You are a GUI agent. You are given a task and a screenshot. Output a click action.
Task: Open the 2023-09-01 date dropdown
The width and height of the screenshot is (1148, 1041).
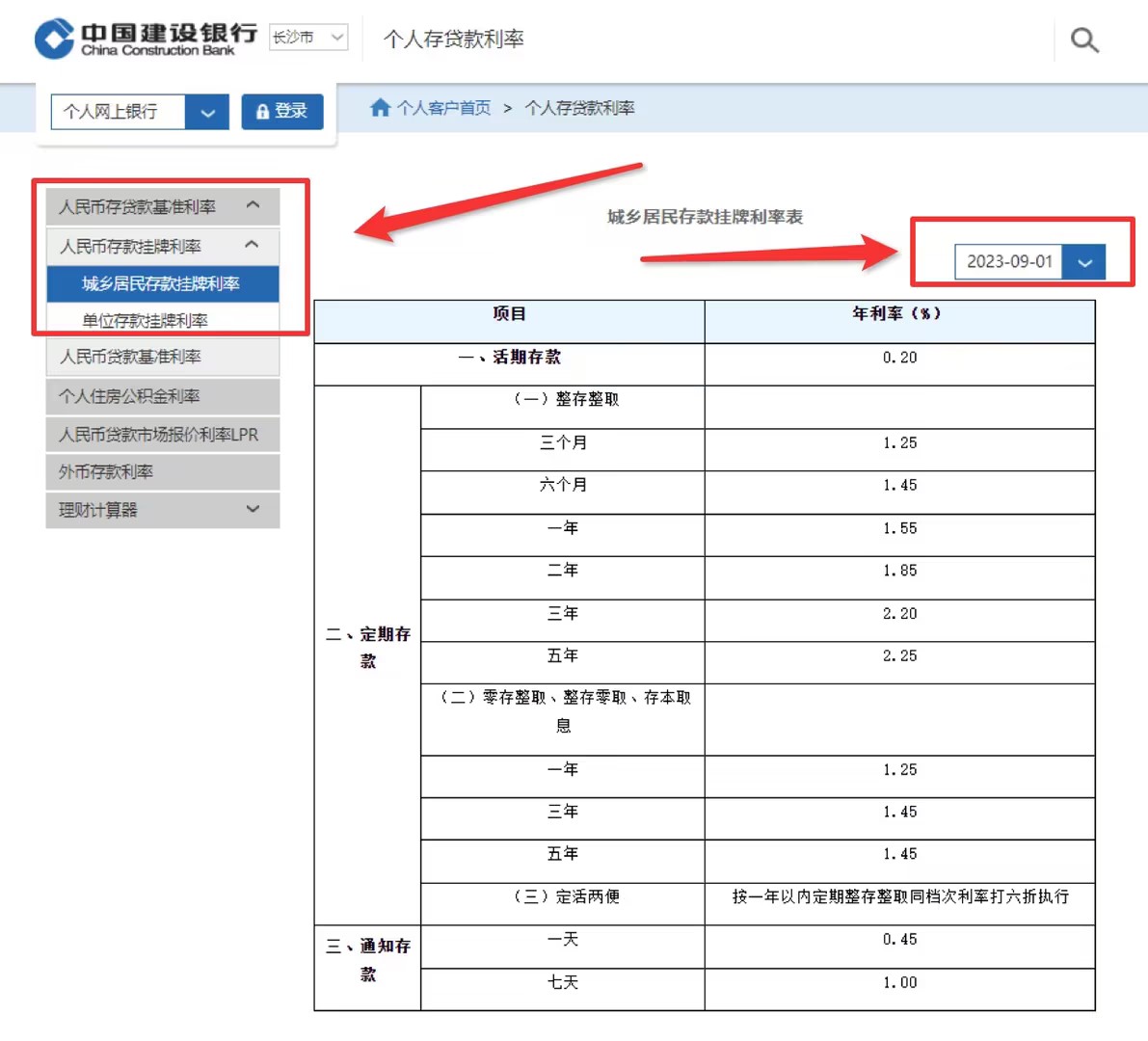(x=1084, y=261)
